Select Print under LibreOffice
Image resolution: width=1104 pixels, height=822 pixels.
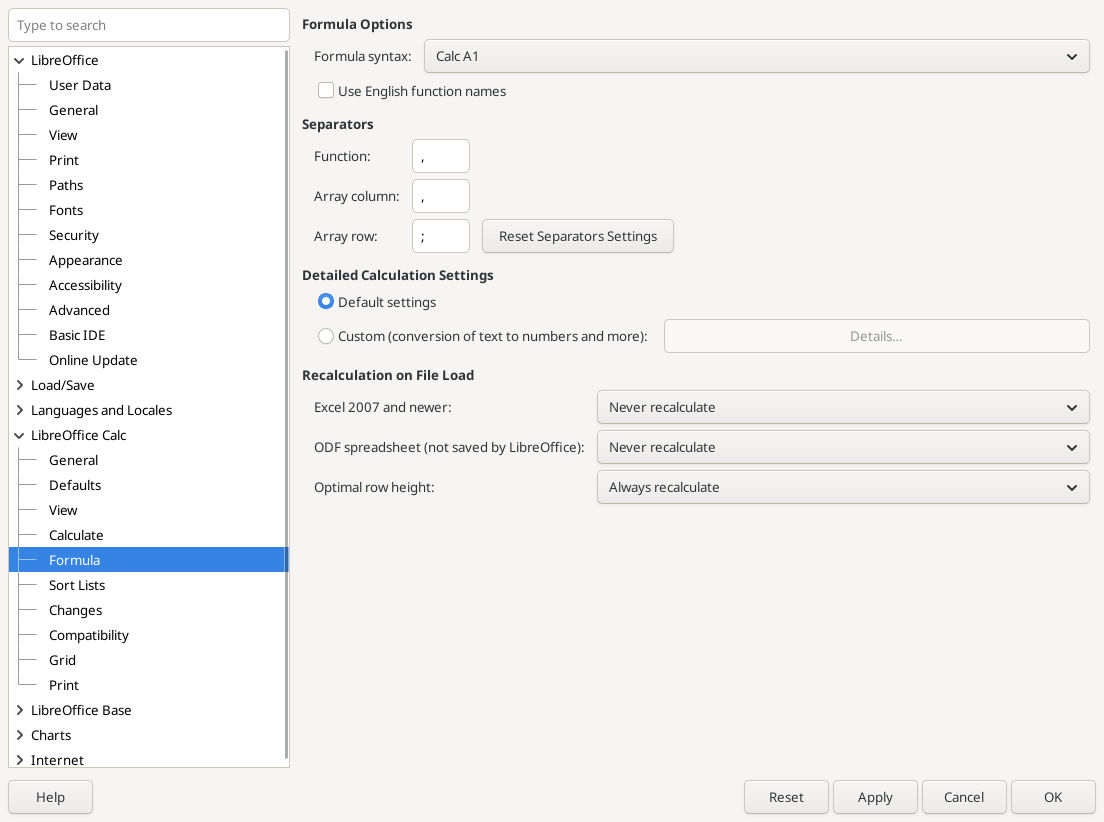pos(63,161)
